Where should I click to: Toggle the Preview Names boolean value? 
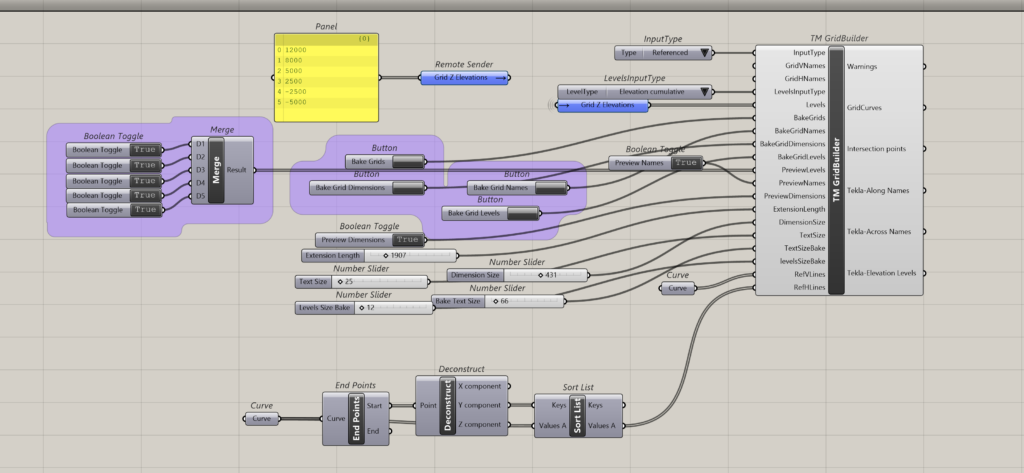(x=686, y=162)
